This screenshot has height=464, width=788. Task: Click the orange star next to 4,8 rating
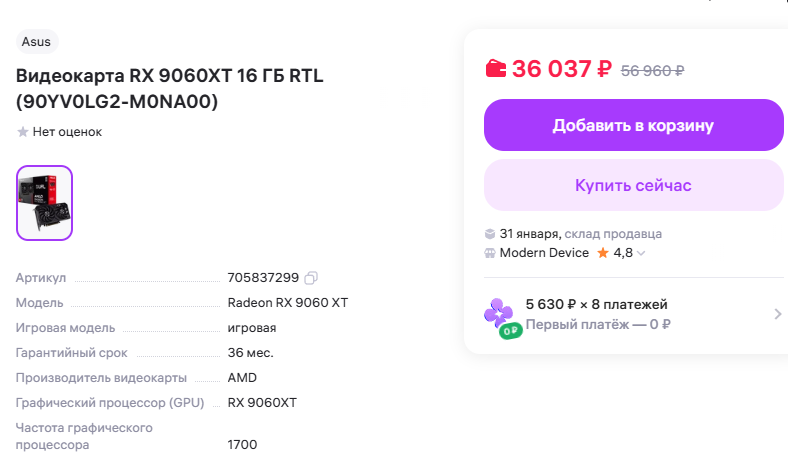tap(603, 253)
